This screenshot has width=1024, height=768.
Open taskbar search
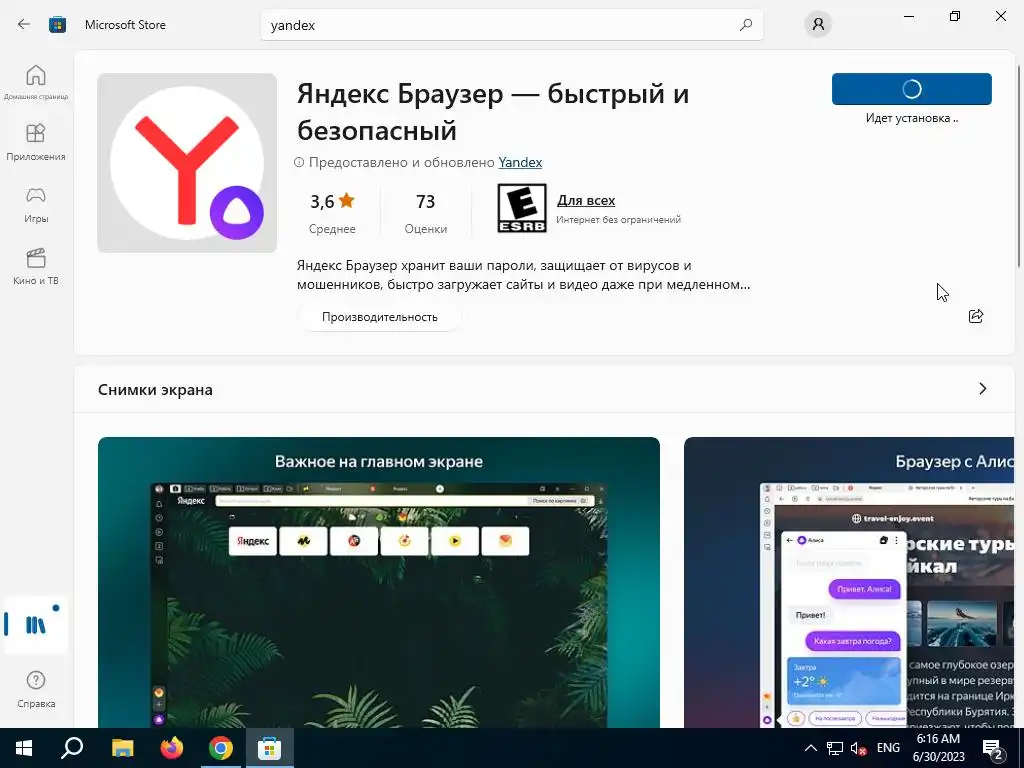[72, 748]
